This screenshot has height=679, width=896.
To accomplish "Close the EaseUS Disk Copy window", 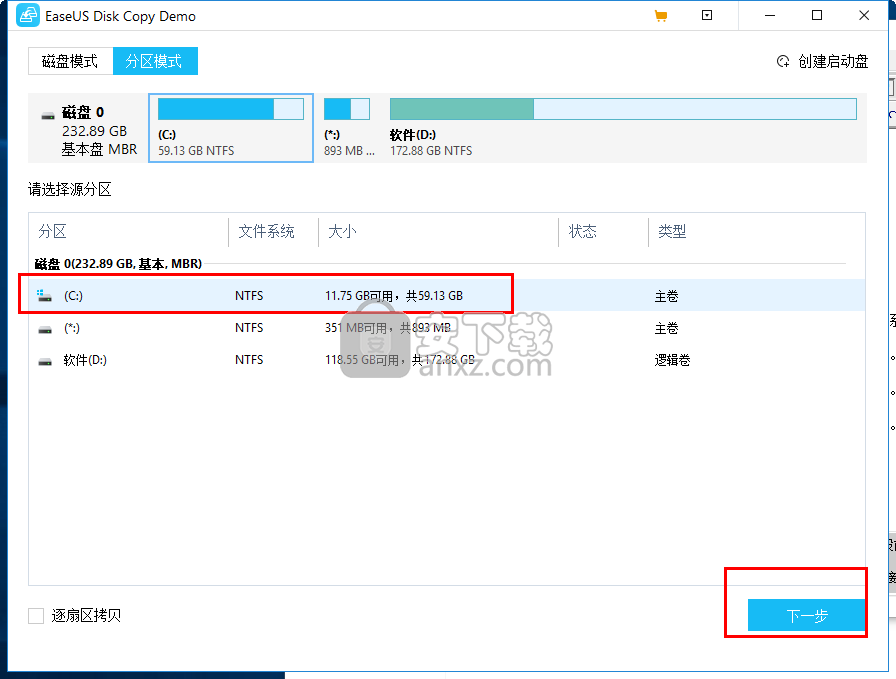I will [x=864, y=15].
